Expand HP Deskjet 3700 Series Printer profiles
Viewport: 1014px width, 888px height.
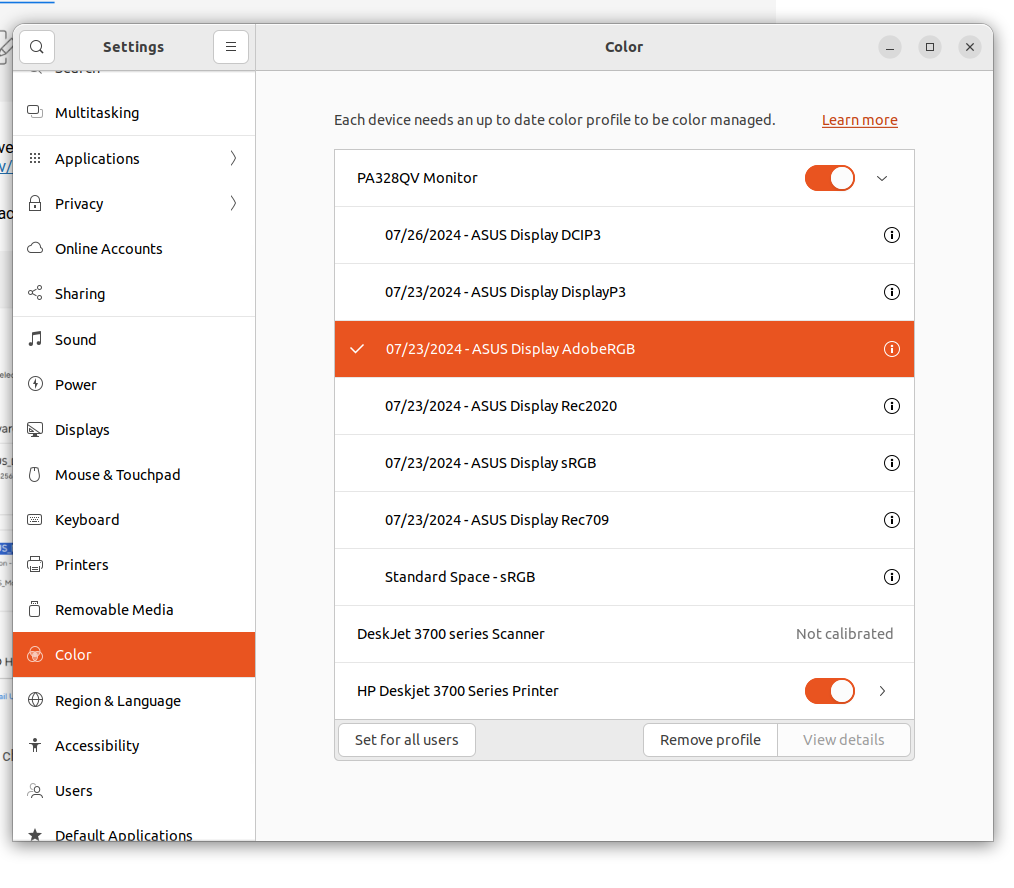(x=882, y=691)
